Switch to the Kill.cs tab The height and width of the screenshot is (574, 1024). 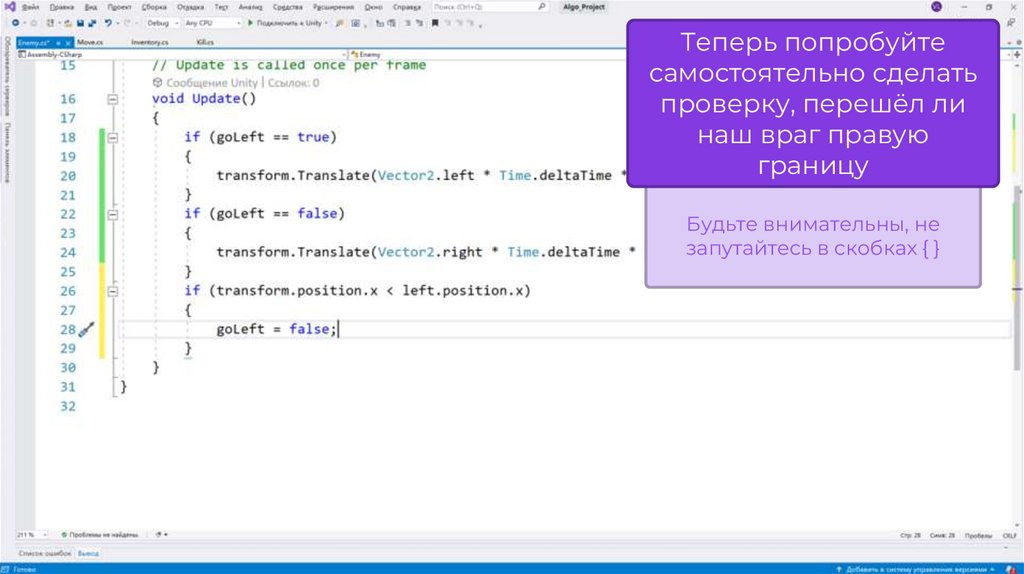(205, 42)
